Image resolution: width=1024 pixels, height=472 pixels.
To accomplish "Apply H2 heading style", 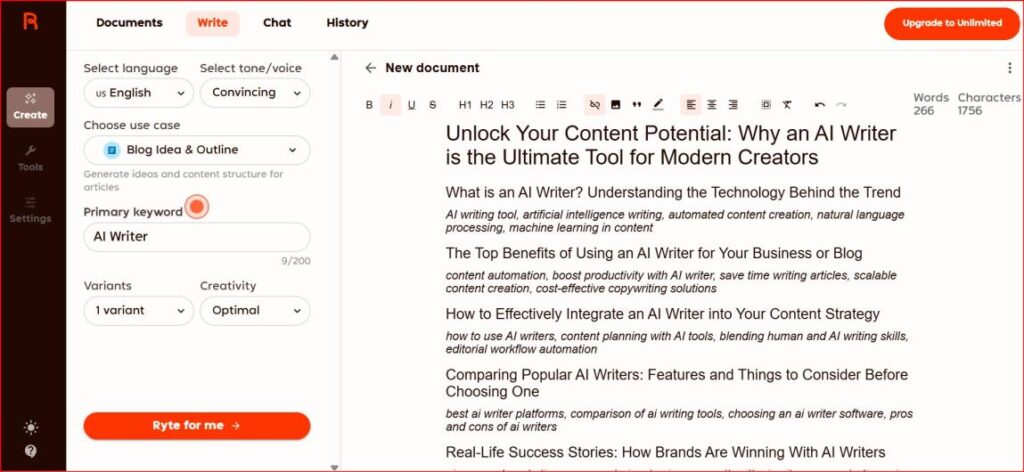I will tap(487, 104).
